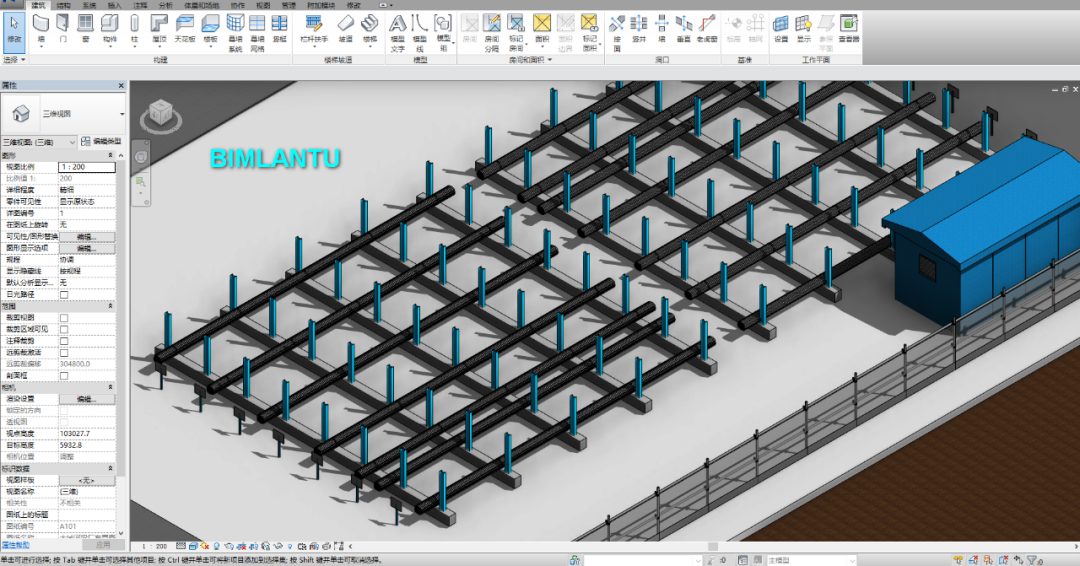
Task: Choose the Model Line (模型线) tool
Action: coord(419,33)
